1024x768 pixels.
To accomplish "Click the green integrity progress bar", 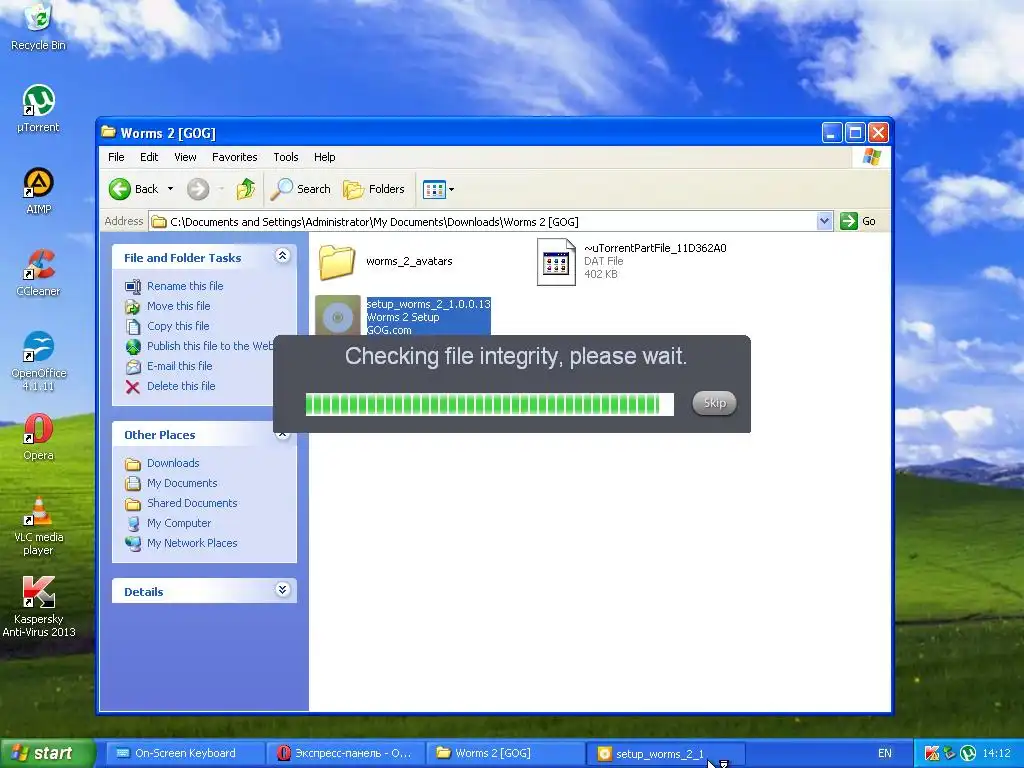I will 489,404.
